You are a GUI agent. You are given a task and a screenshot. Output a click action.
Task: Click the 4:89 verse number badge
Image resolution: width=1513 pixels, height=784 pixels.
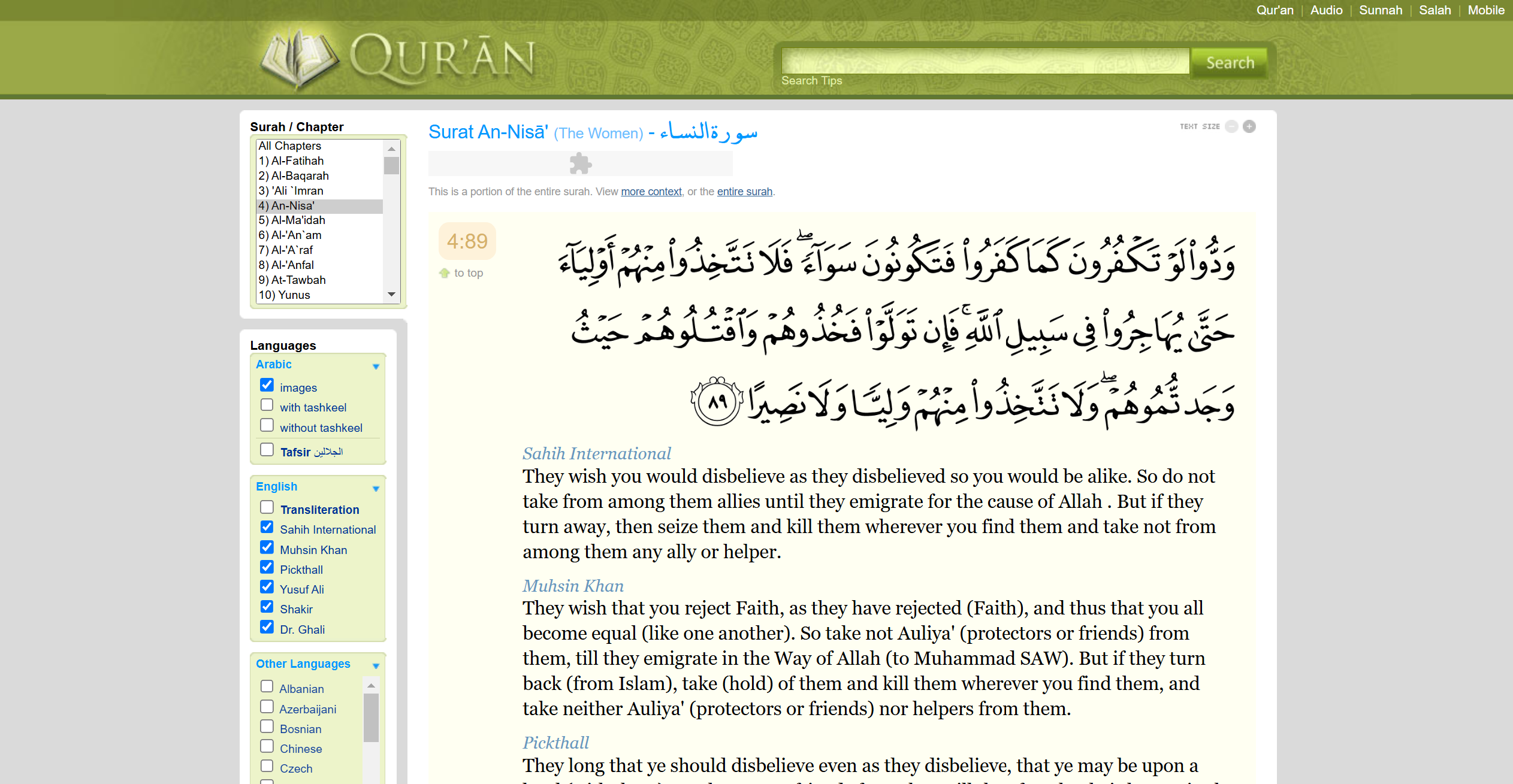click(467, 241)
